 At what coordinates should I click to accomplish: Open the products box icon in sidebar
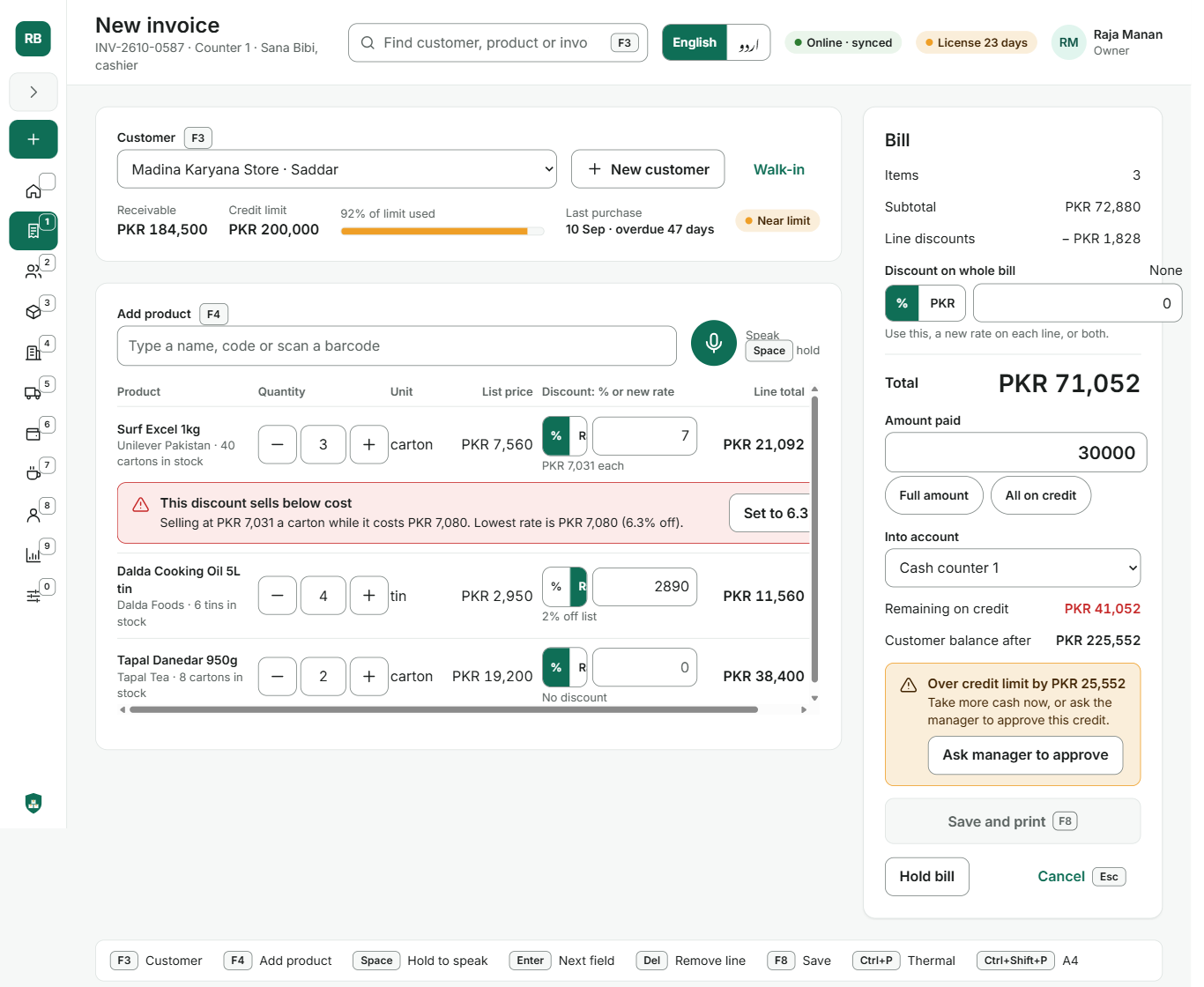33,312
